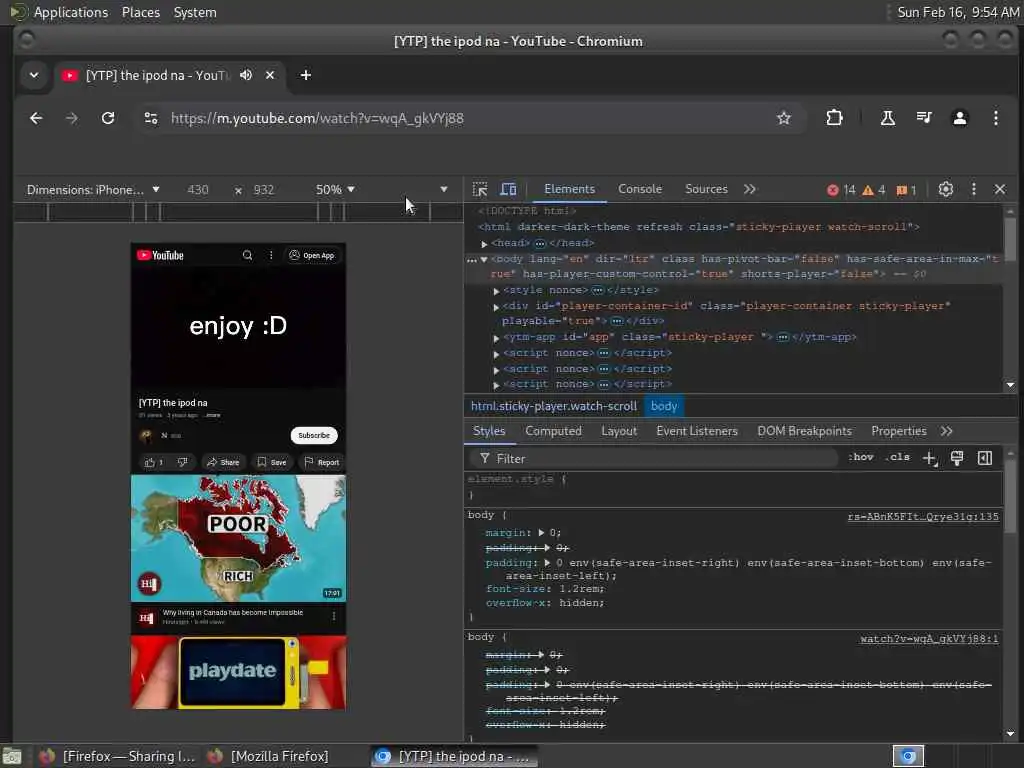Go back to the previous page

click(36, 118)
